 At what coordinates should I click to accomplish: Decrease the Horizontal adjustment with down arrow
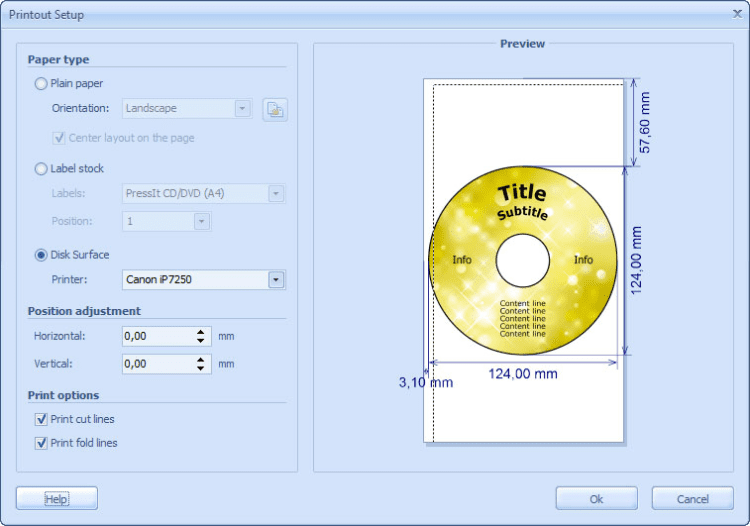pyautogui.click(x=201, y=341)
